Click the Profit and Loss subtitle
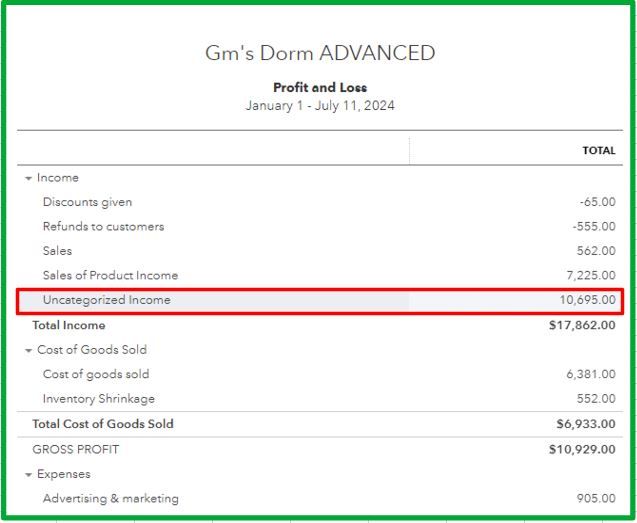The height and width of the screenshot is (523, 637). [x=320, y=87]
